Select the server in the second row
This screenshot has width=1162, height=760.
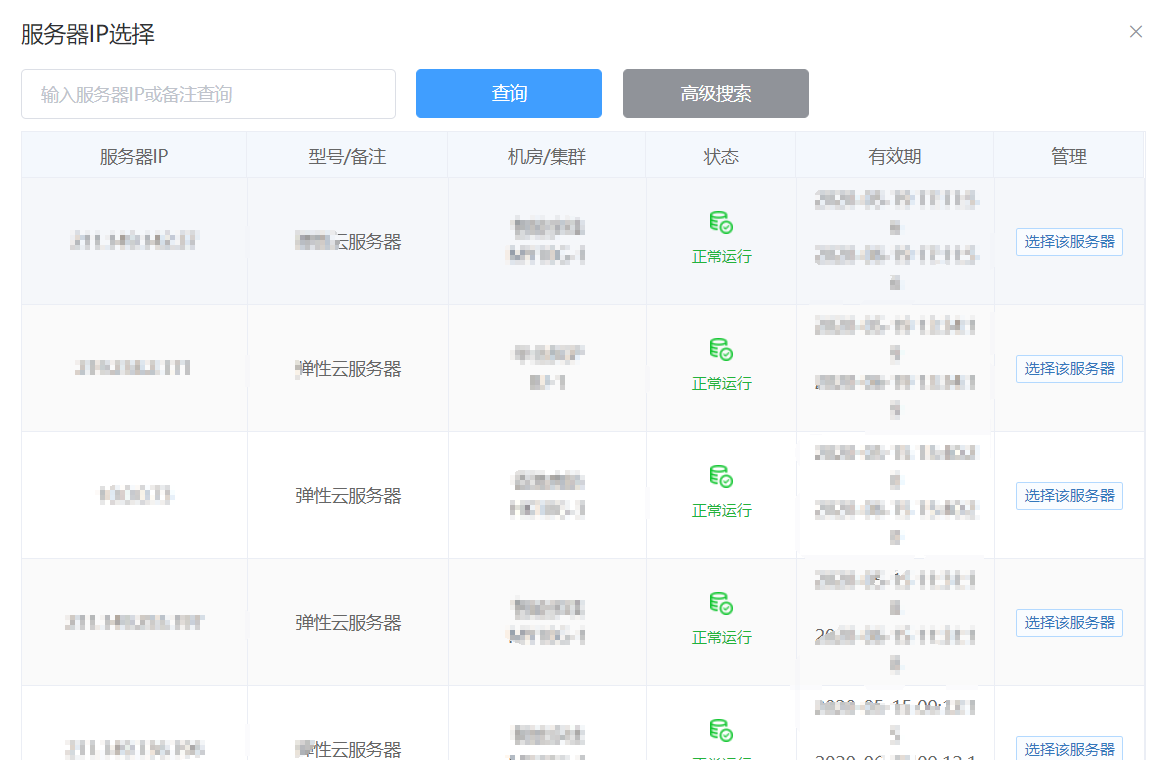[1069, 369]
